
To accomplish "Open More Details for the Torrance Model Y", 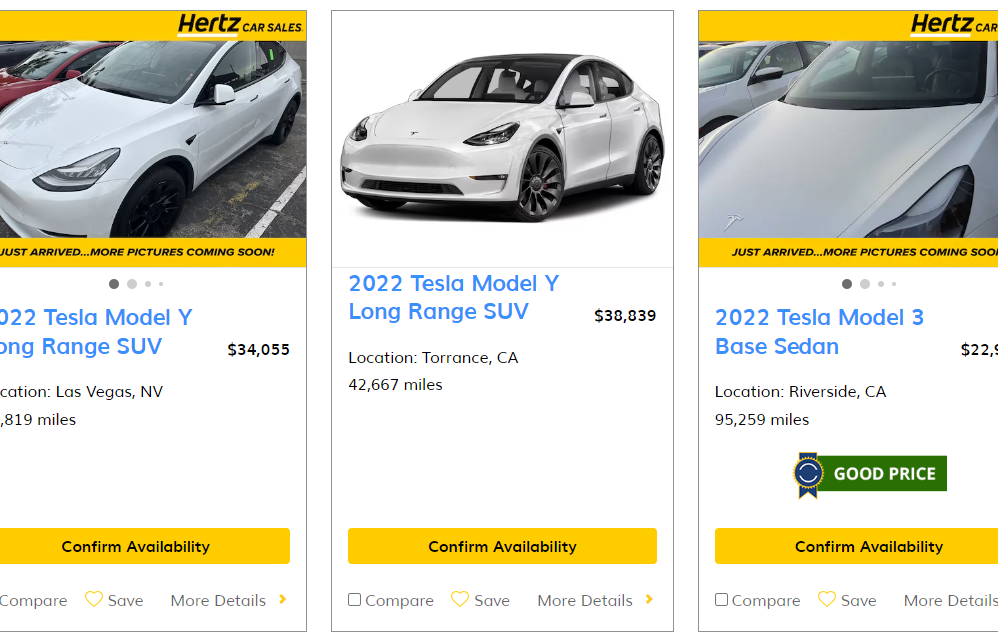I will click(x=584, y=600).
